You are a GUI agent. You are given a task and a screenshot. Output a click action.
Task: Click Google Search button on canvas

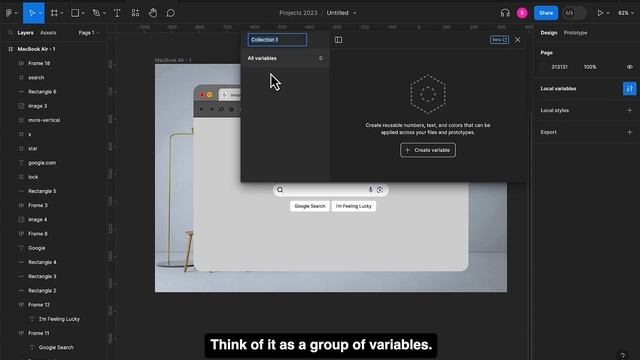click(x=310, y=206)
